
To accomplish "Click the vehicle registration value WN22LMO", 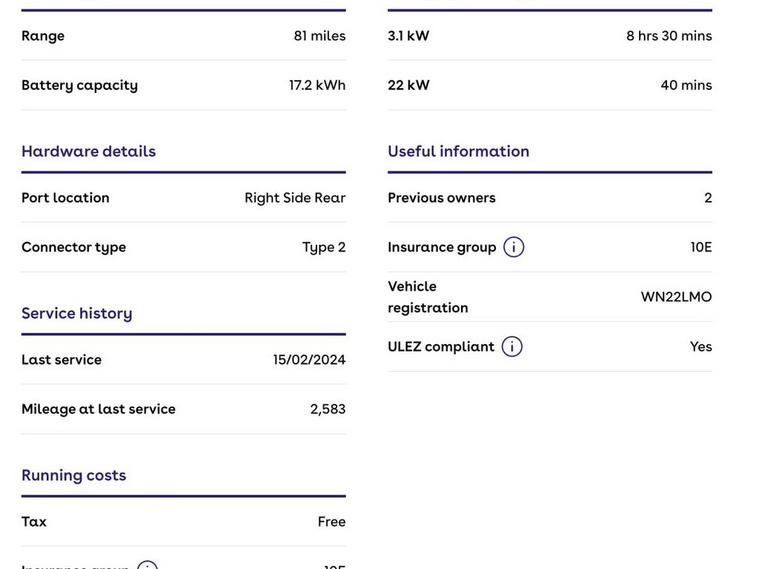I will click(x=676, y=297).
